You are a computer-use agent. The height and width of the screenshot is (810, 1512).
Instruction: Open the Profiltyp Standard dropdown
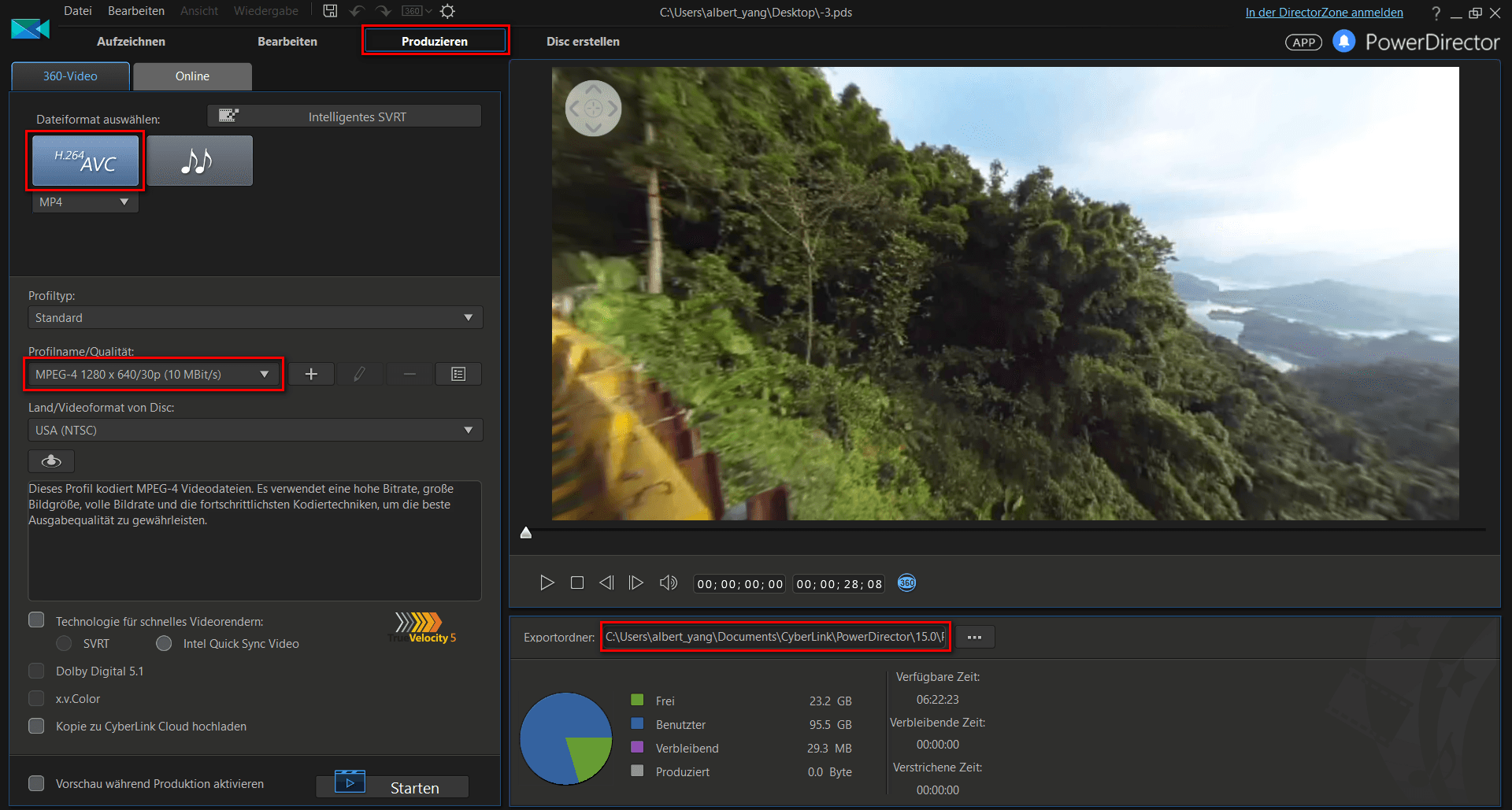click(255, 317)
